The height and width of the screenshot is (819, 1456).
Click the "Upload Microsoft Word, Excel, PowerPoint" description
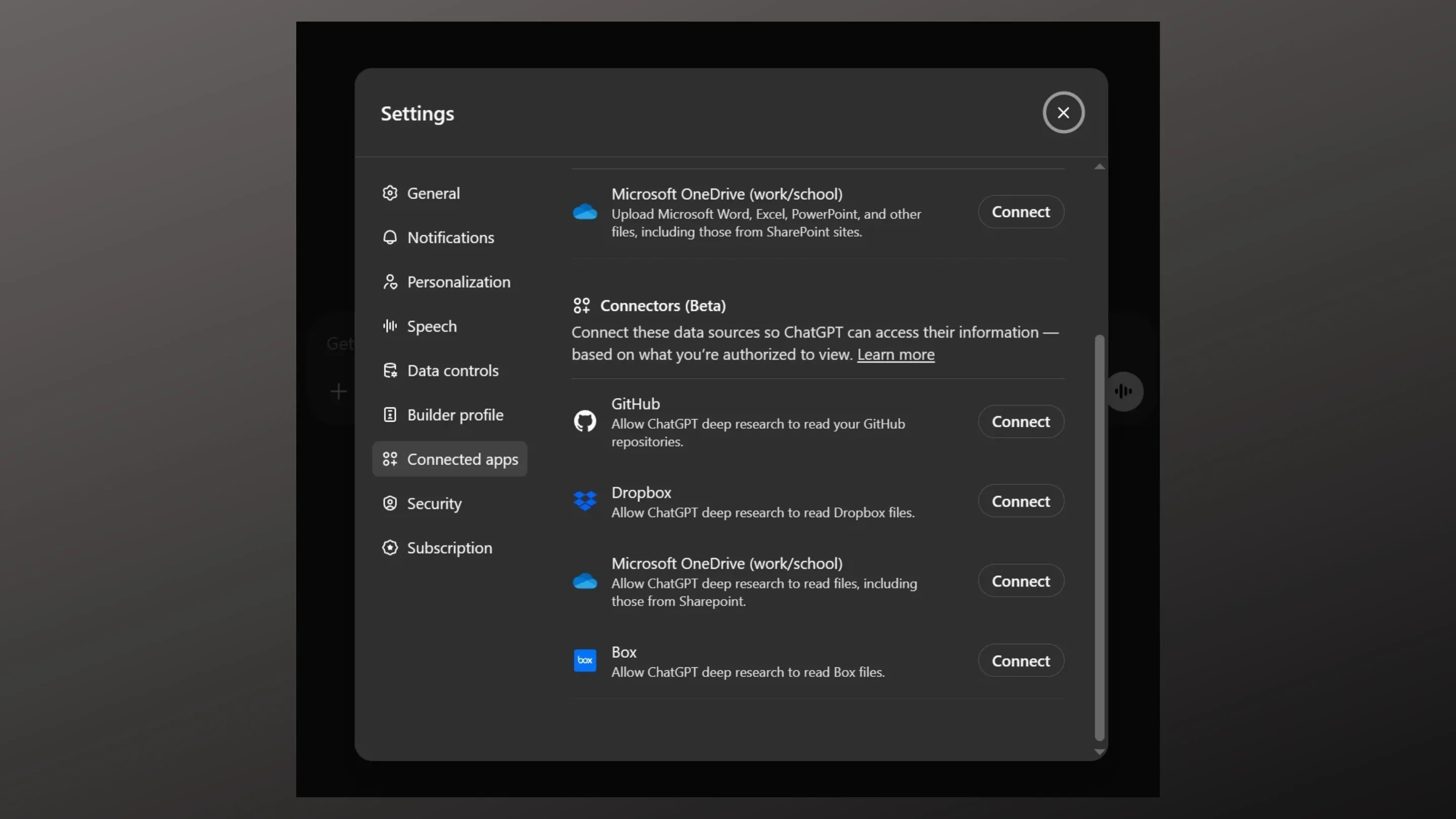766,223
